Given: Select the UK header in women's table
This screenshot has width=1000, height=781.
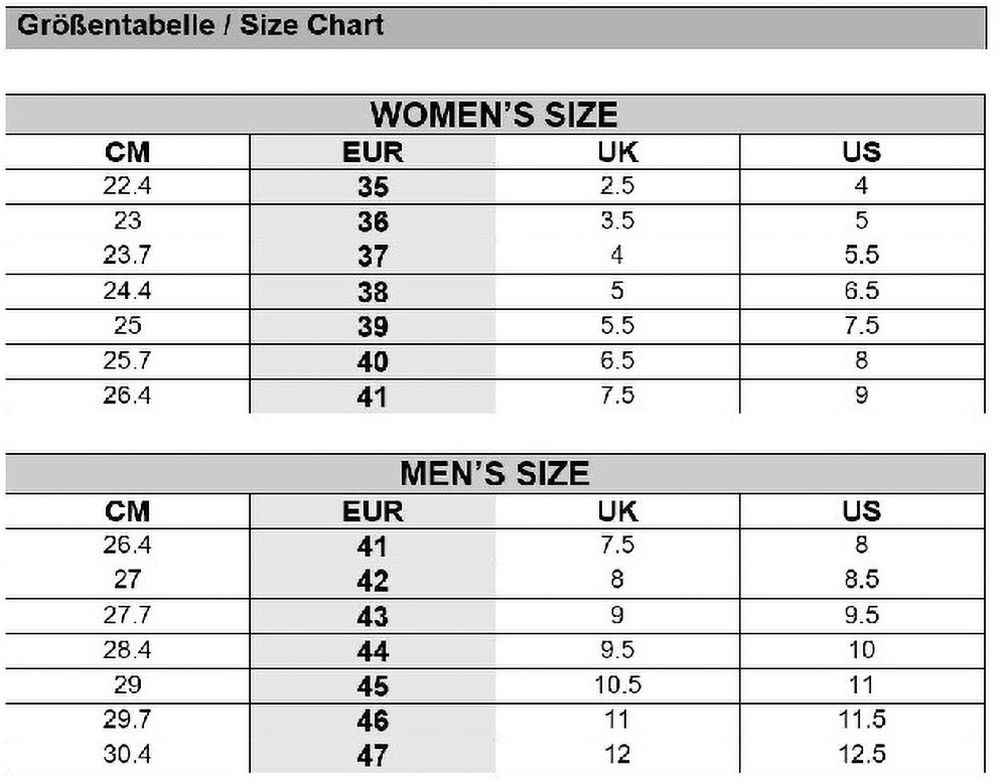Looking at the screenshot, I should [617, 152].
